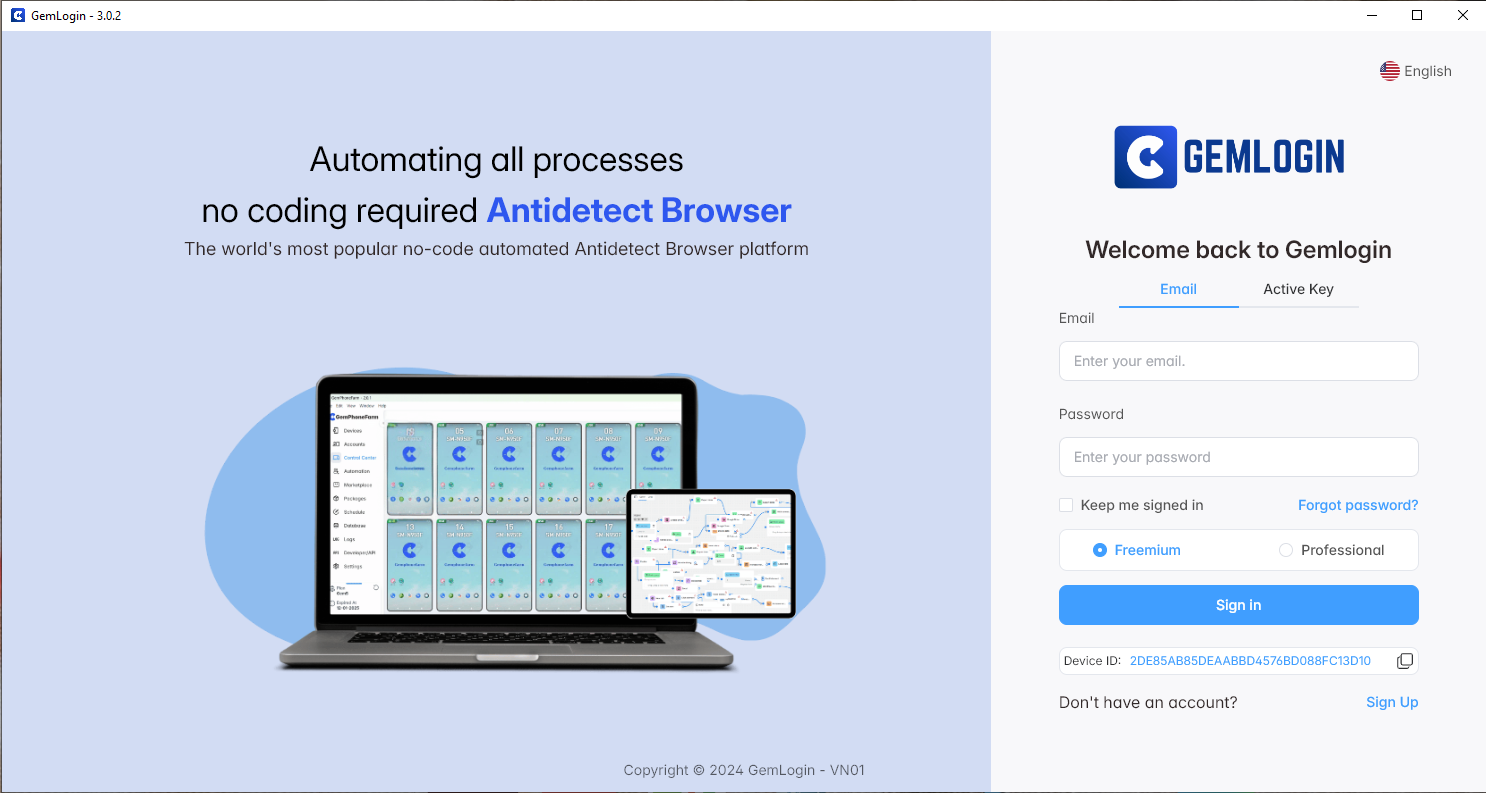Switch to the Active Key tab
Image resolution: width=1486 pixels, height=793 pixels.
pyautogui.click(x=1298, y=289)
